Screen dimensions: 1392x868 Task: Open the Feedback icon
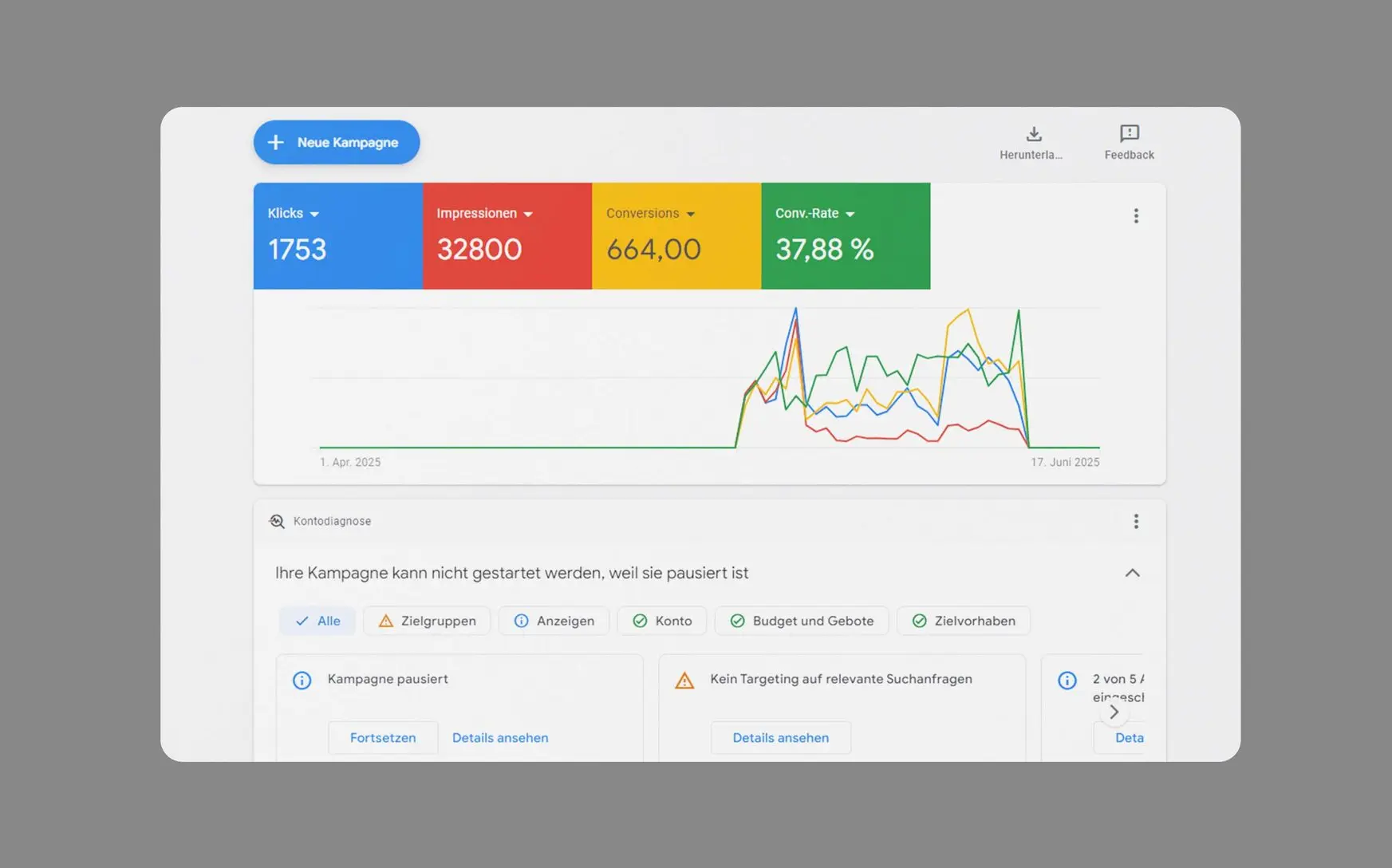tap(1129, 134)
